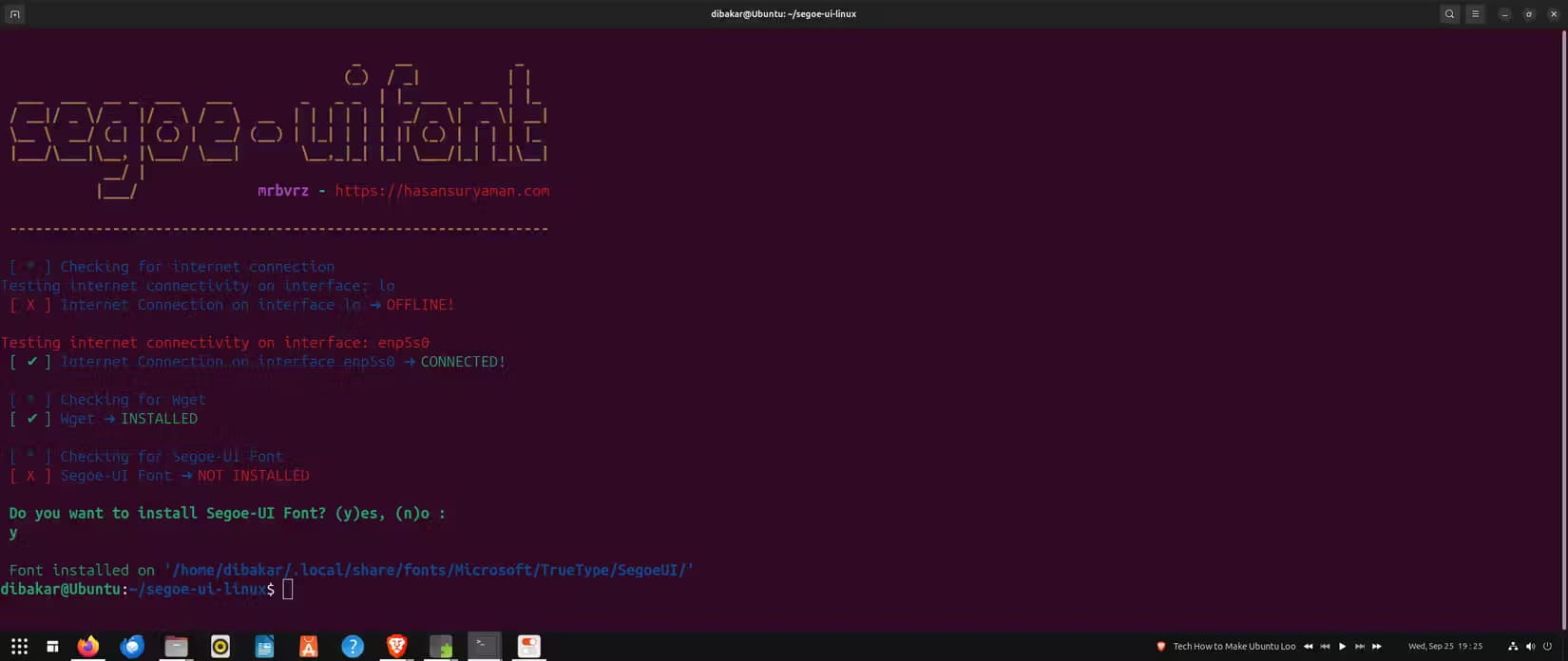Click the red 'NOT INSTALLED' text
This screenshot has width=1568, height=661.
254,476
